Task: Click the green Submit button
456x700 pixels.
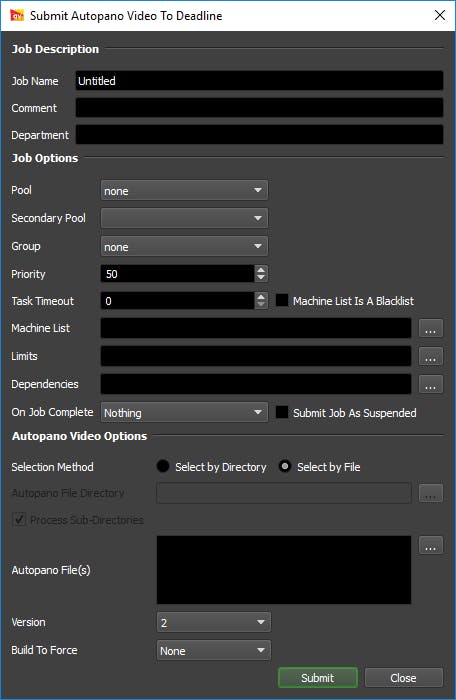Action: pos(318,678)
